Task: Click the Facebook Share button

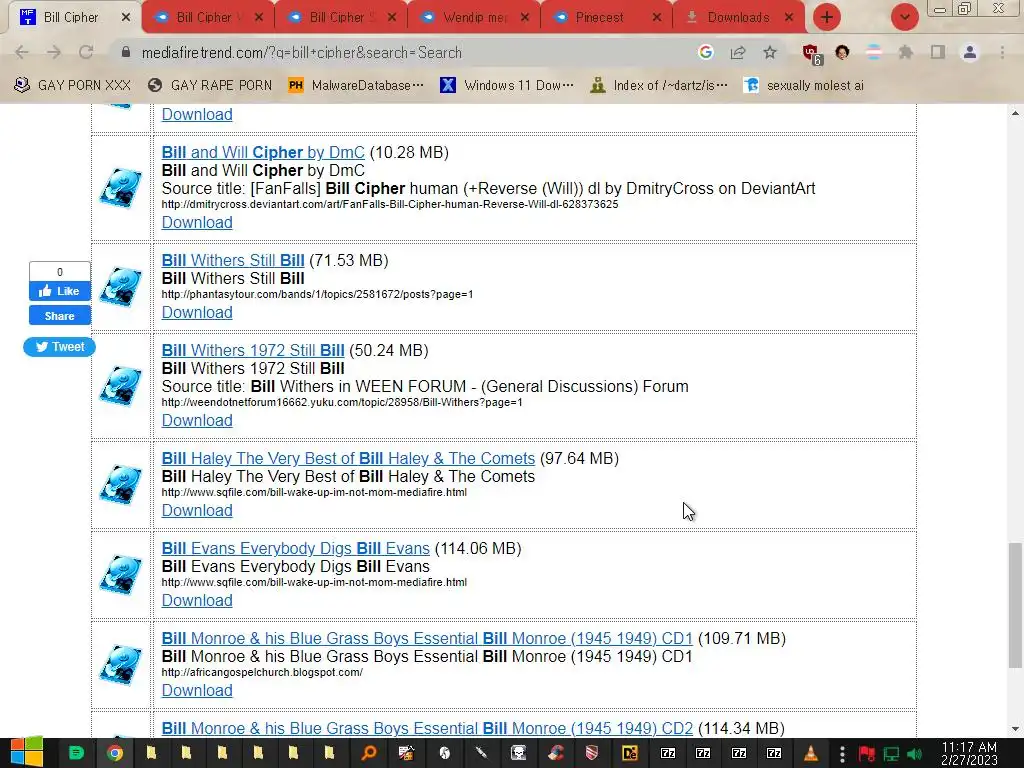Action: tap(59, 316)
